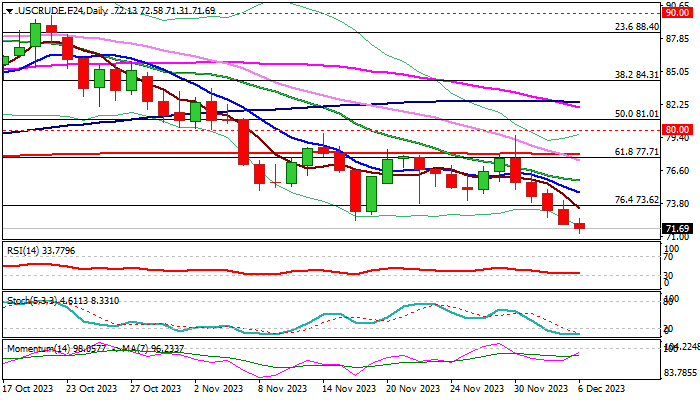Select the red 80.00 price level tag

tap(677, 130)
